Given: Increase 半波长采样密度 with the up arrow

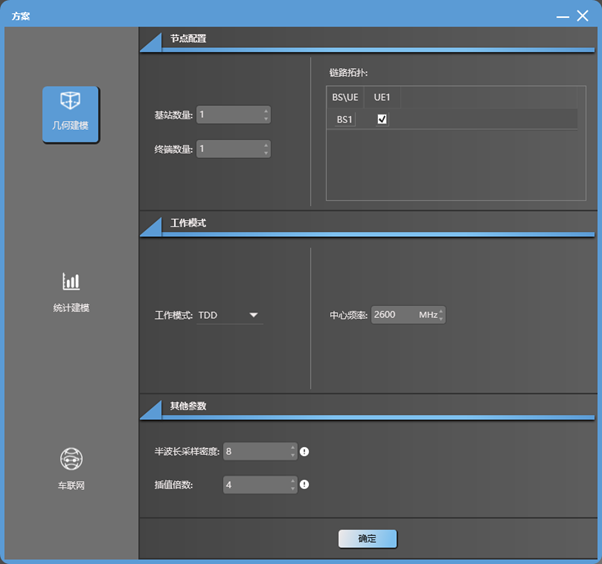Looking at the screenshot, I should pos(293,447).
